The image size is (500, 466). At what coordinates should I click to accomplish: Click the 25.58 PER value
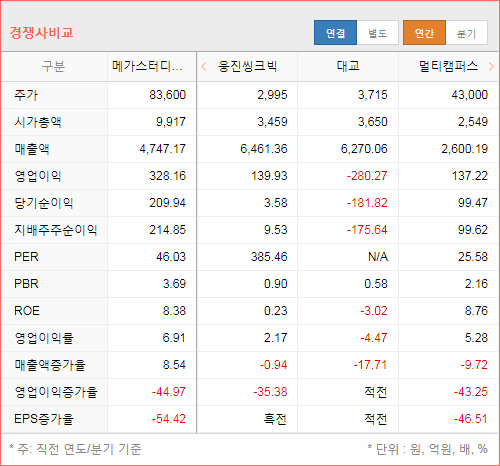[x=473, y=257]
